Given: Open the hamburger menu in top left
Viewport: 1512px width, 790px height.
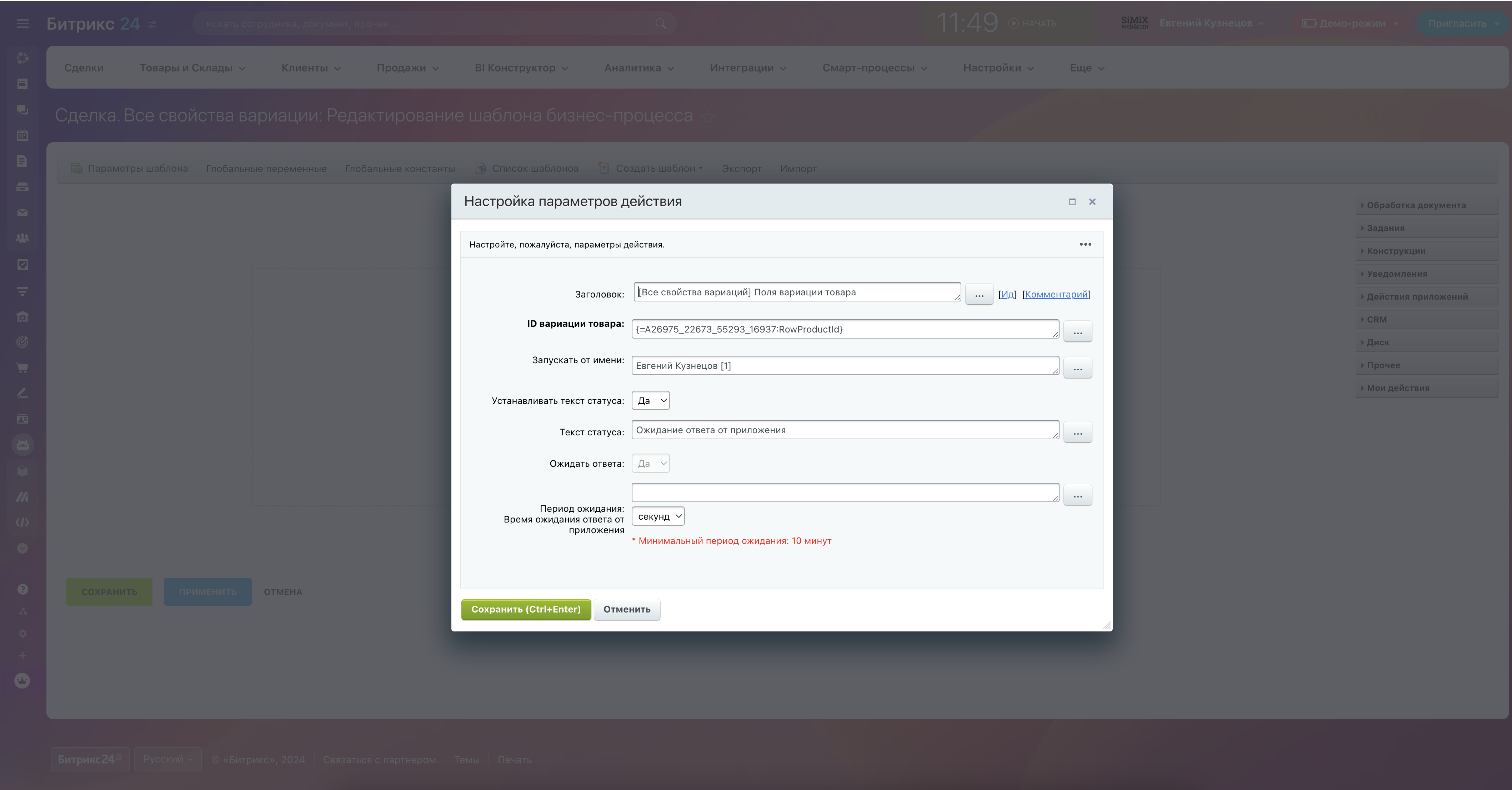Looking at the screenshot, I should click(x=22, y=24).
